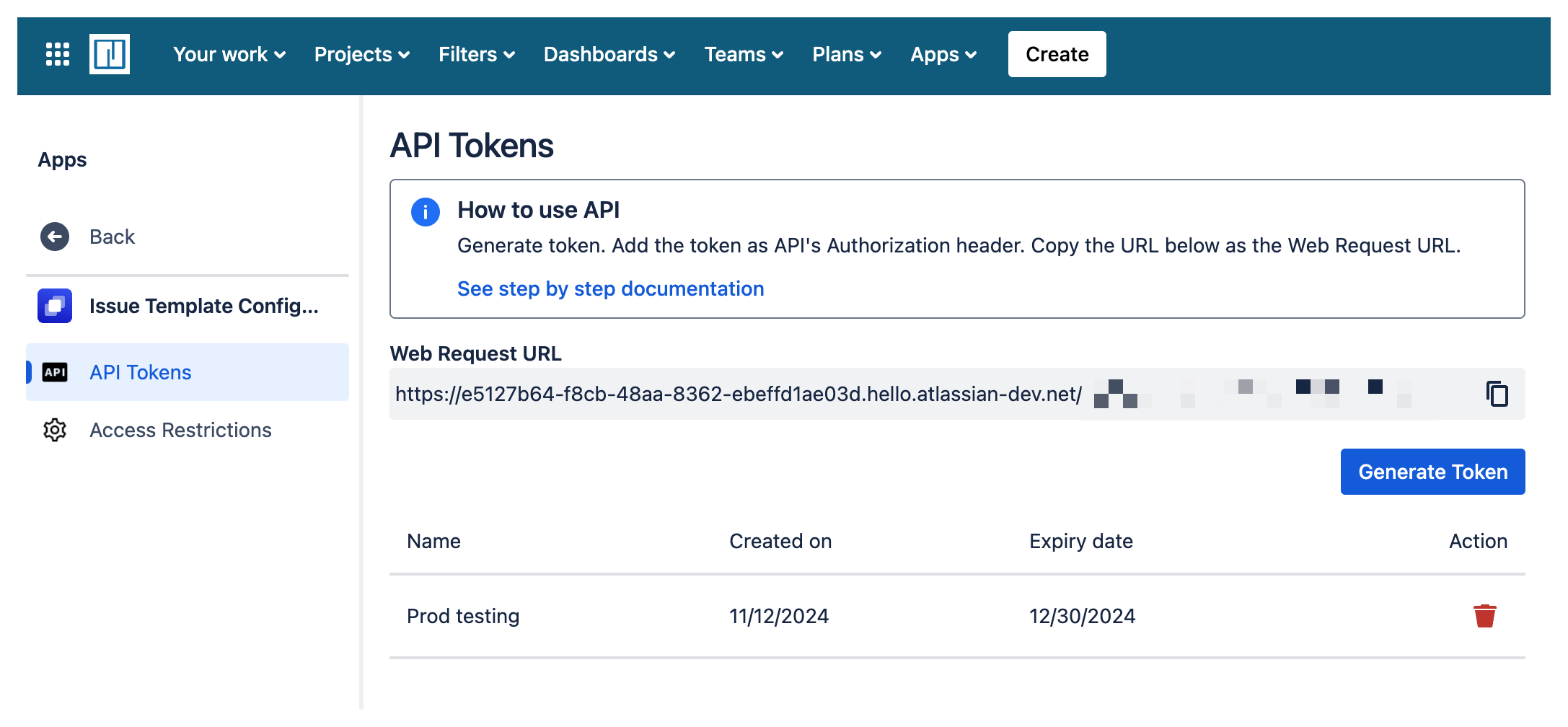
Task: Open the step by step documentation
Action: point(610,288)
